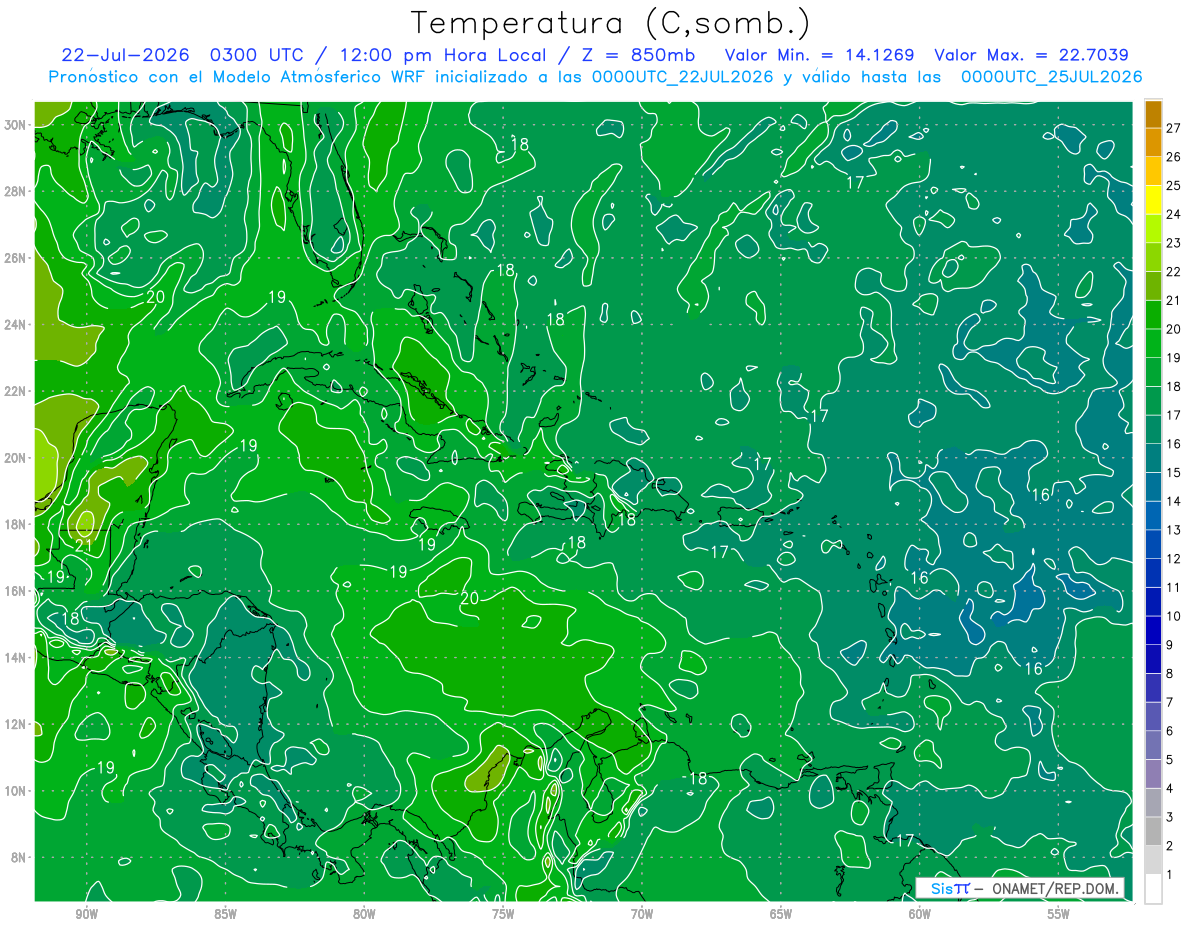This screenshot has width=1200, height=927.
Task: Click the '22N' latitude label
Action: (x=17, y=391)
